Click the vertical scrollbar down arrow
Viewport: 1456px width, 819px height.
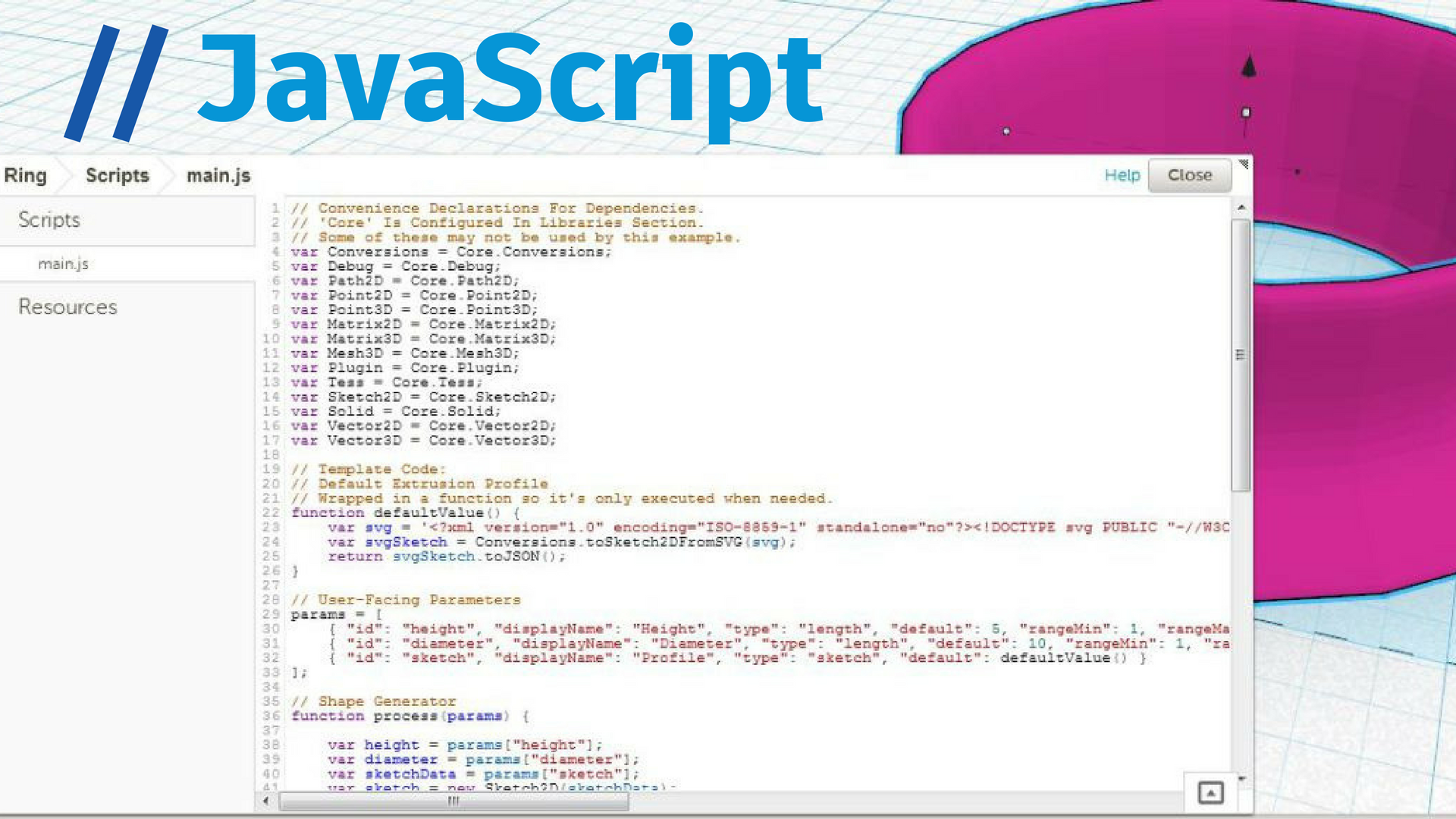click(1241, 779)
